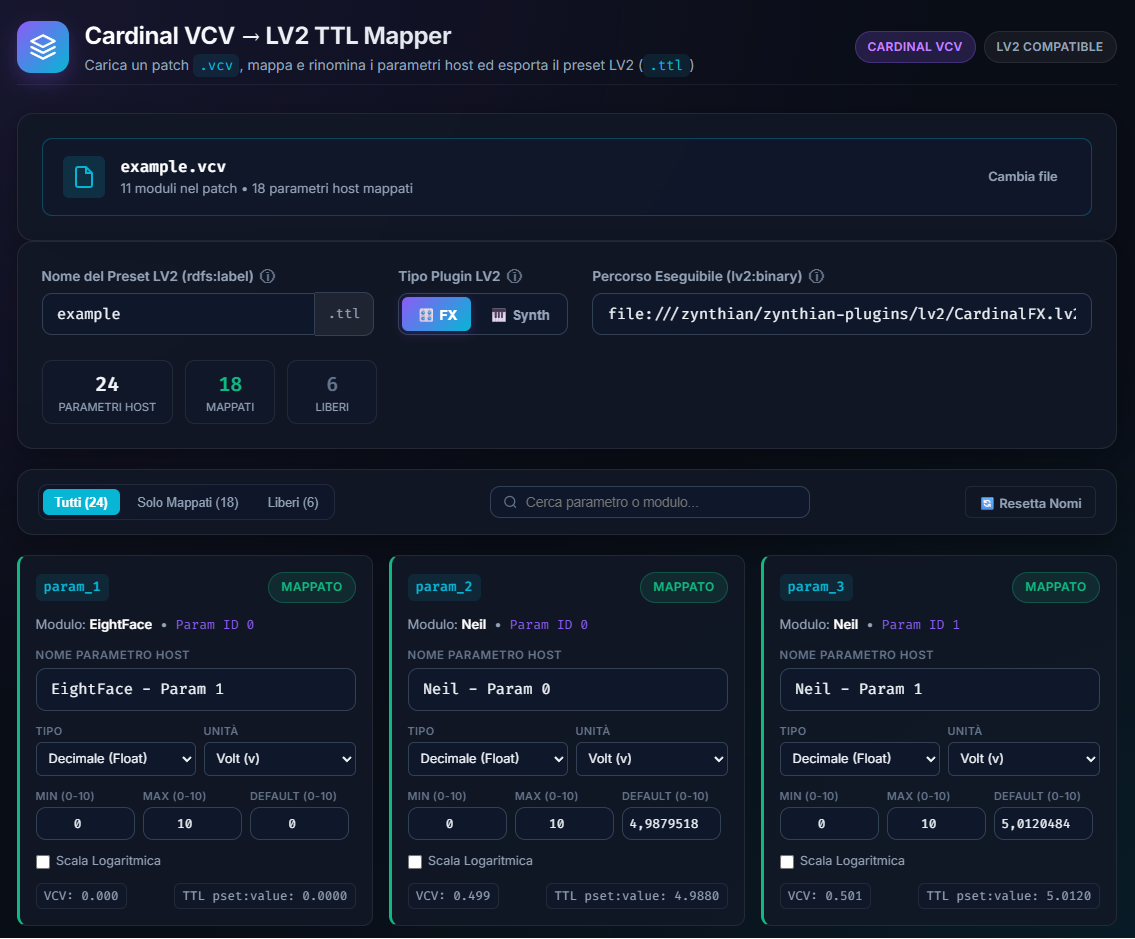This screenshot has height=939, width=1135.
Task: Click the CARDINAL VCV badge
Action: [915, 47]
